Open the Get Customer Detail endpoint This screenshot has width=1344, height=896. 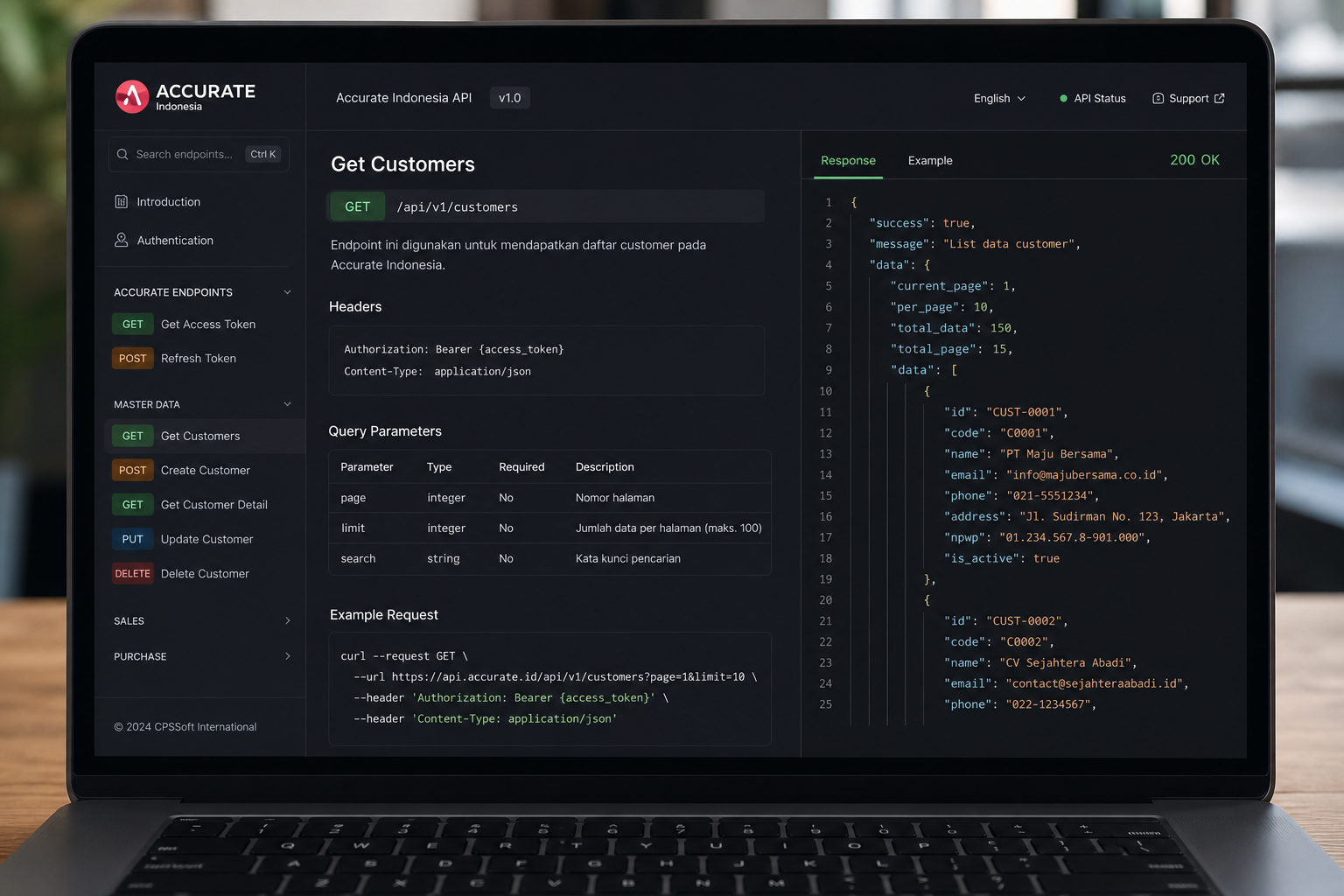pos(214,505)
